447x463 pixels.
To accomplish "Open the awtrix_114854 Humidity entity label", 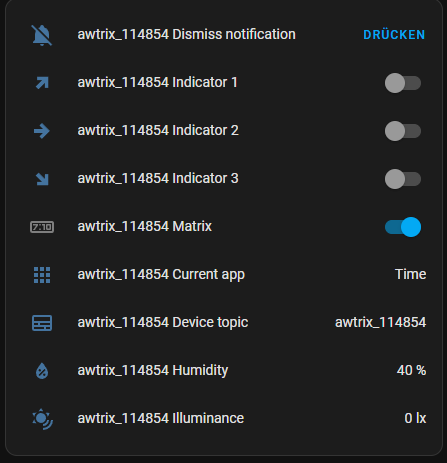I will point(153,371).
